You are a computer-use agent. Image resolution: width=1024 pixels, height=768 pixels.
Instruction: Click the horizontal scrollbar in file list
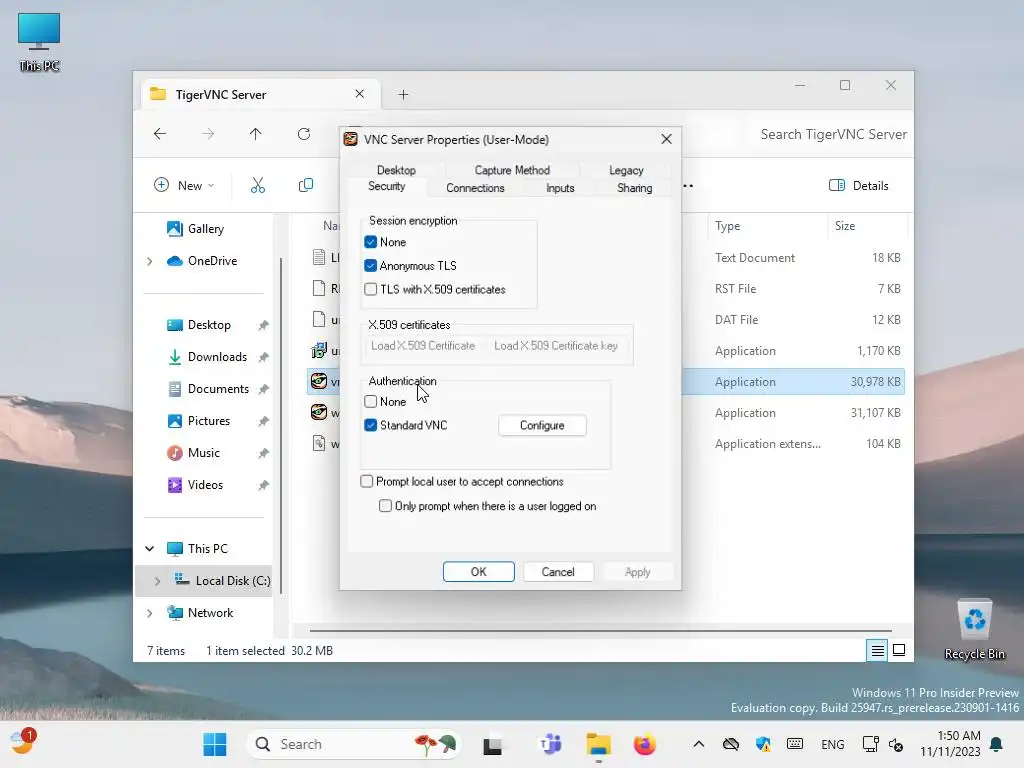pos(600,631)
